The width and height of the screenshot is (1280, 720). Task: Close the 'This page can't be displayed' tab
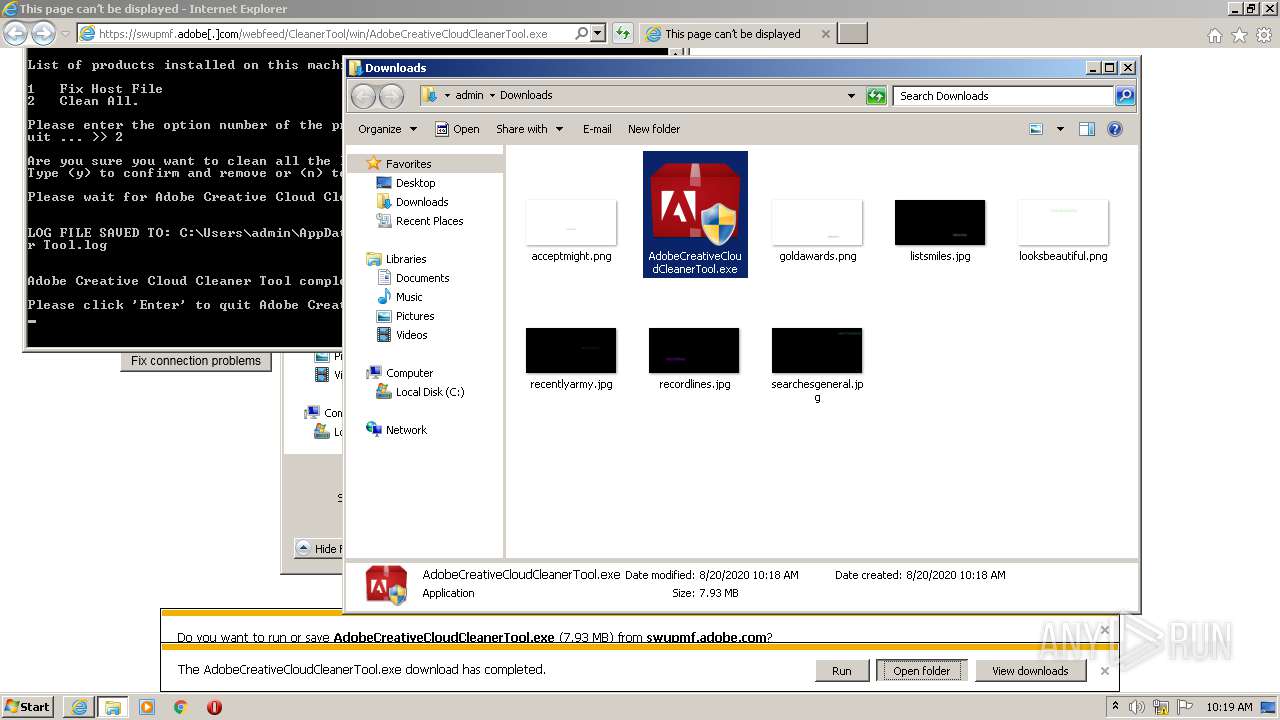[825, 33]
